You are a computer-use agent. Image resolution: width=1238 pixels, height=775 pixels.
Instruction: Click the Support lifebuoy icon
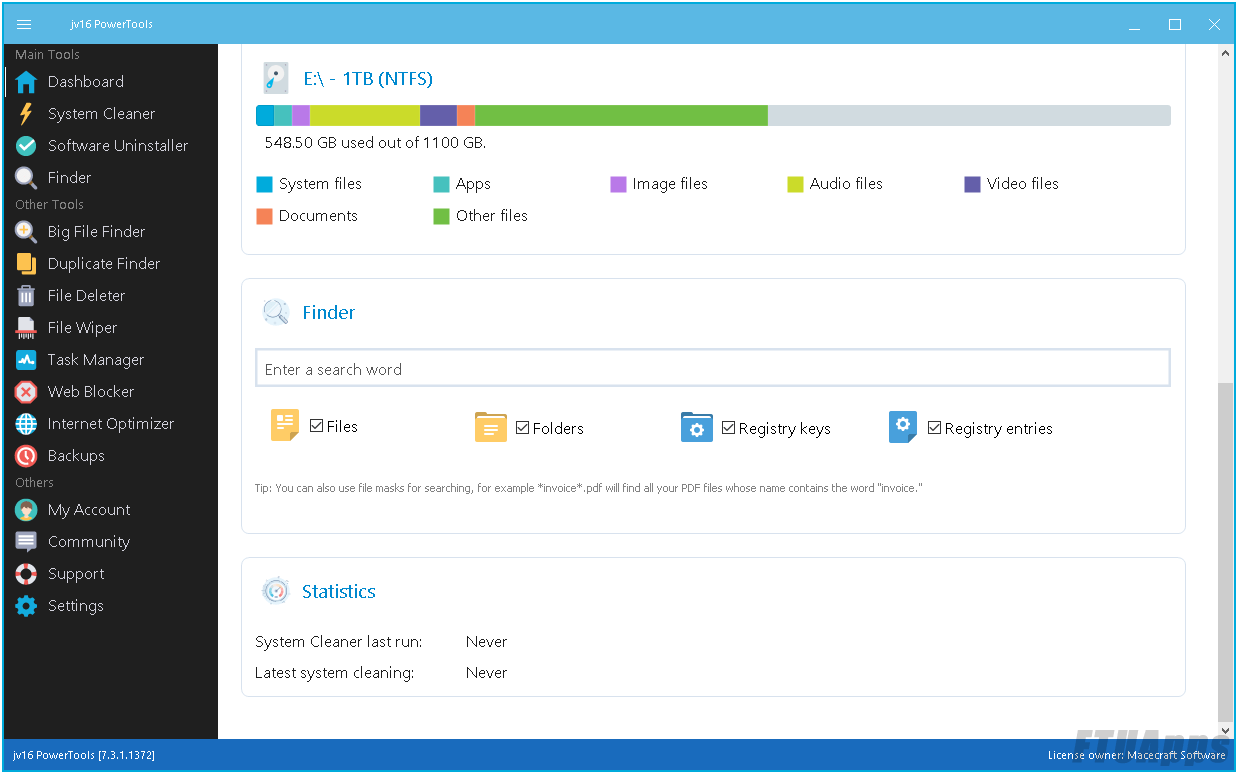click(26, 574)
